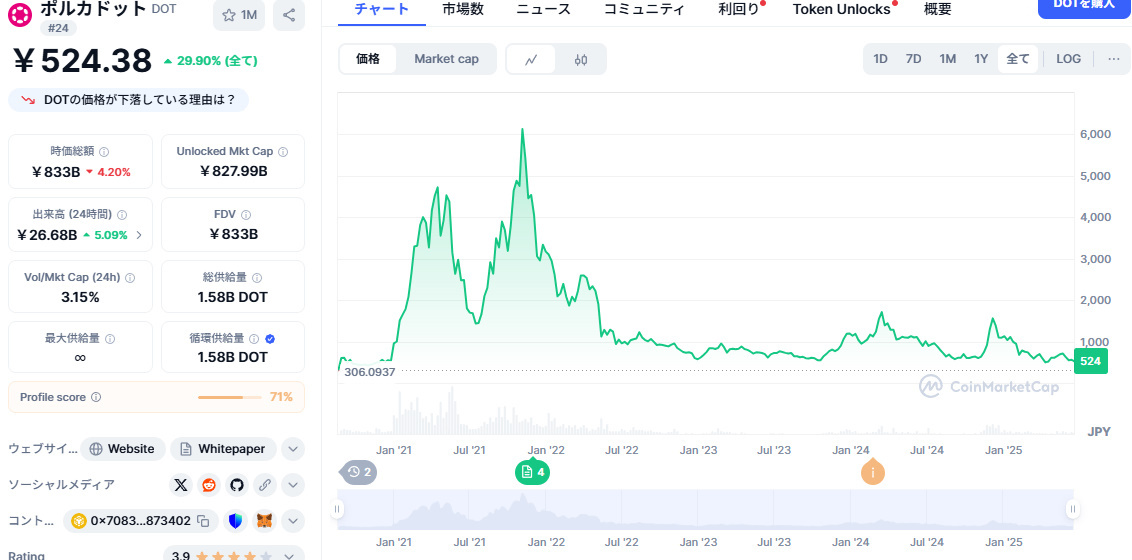Open info icon beside Vol/Mkt Cap (24h)
The height and width of the screenshot is (560, 1132).
pos(130,277)
